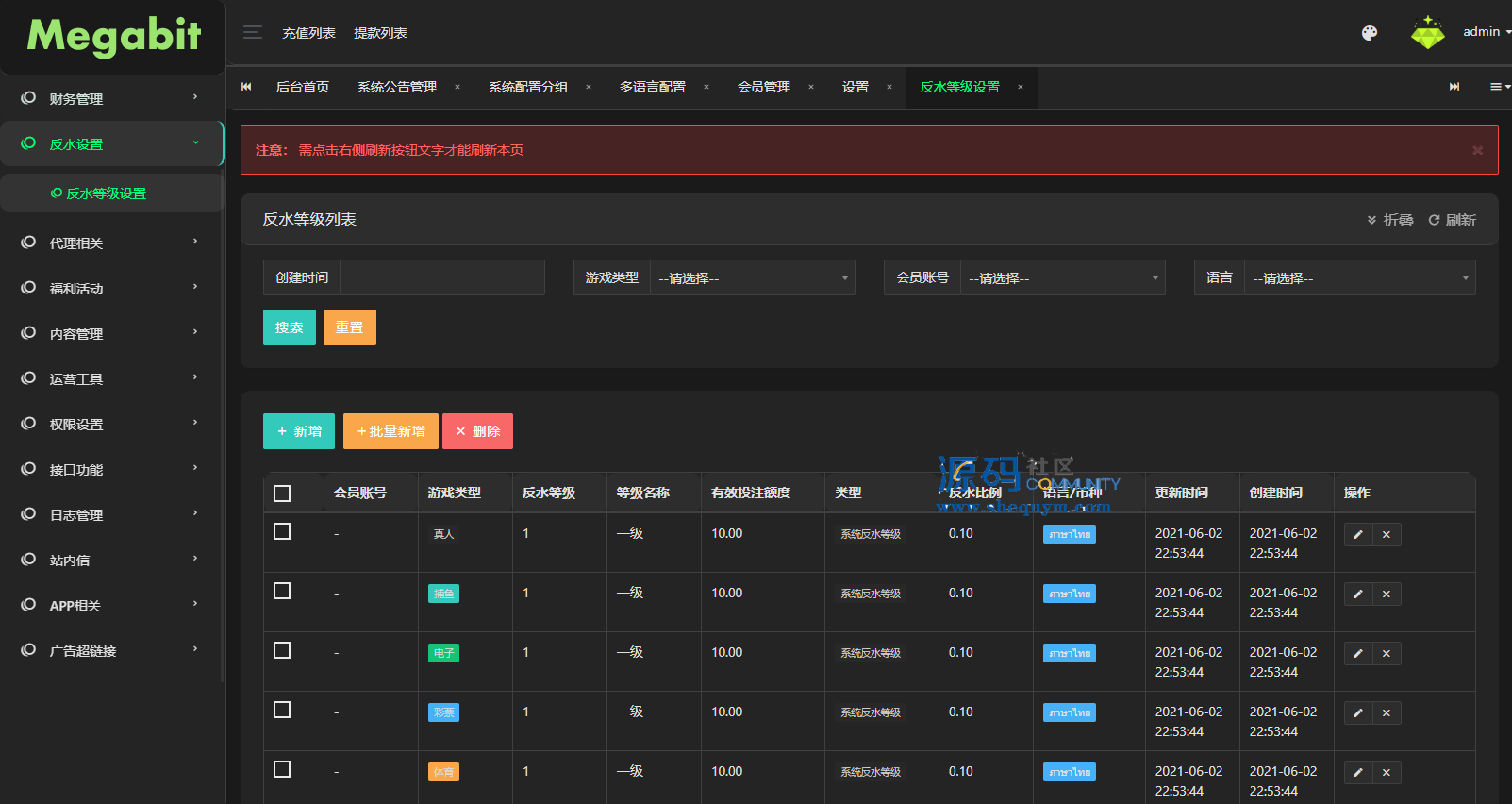This screenshot has height=804, width=1512.
Task: Click the pencil edit icon in first row
Action: (x=1357, y=535)
